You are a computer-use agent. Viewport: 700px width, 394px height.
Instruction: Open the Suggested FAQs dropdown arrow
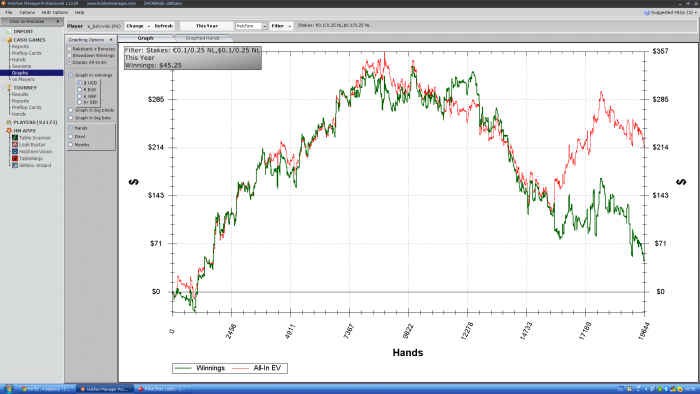tap(696, 12)
